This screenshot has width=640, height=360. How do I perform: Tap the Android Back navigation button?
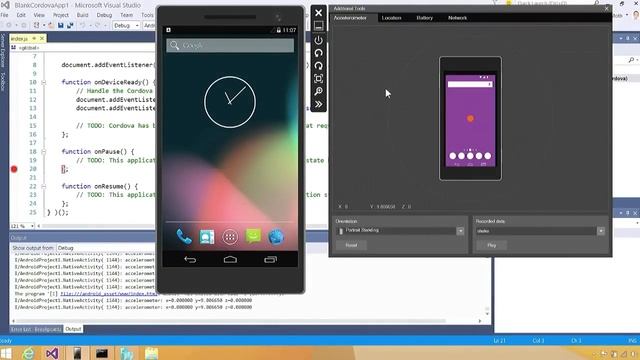(190, 260)
